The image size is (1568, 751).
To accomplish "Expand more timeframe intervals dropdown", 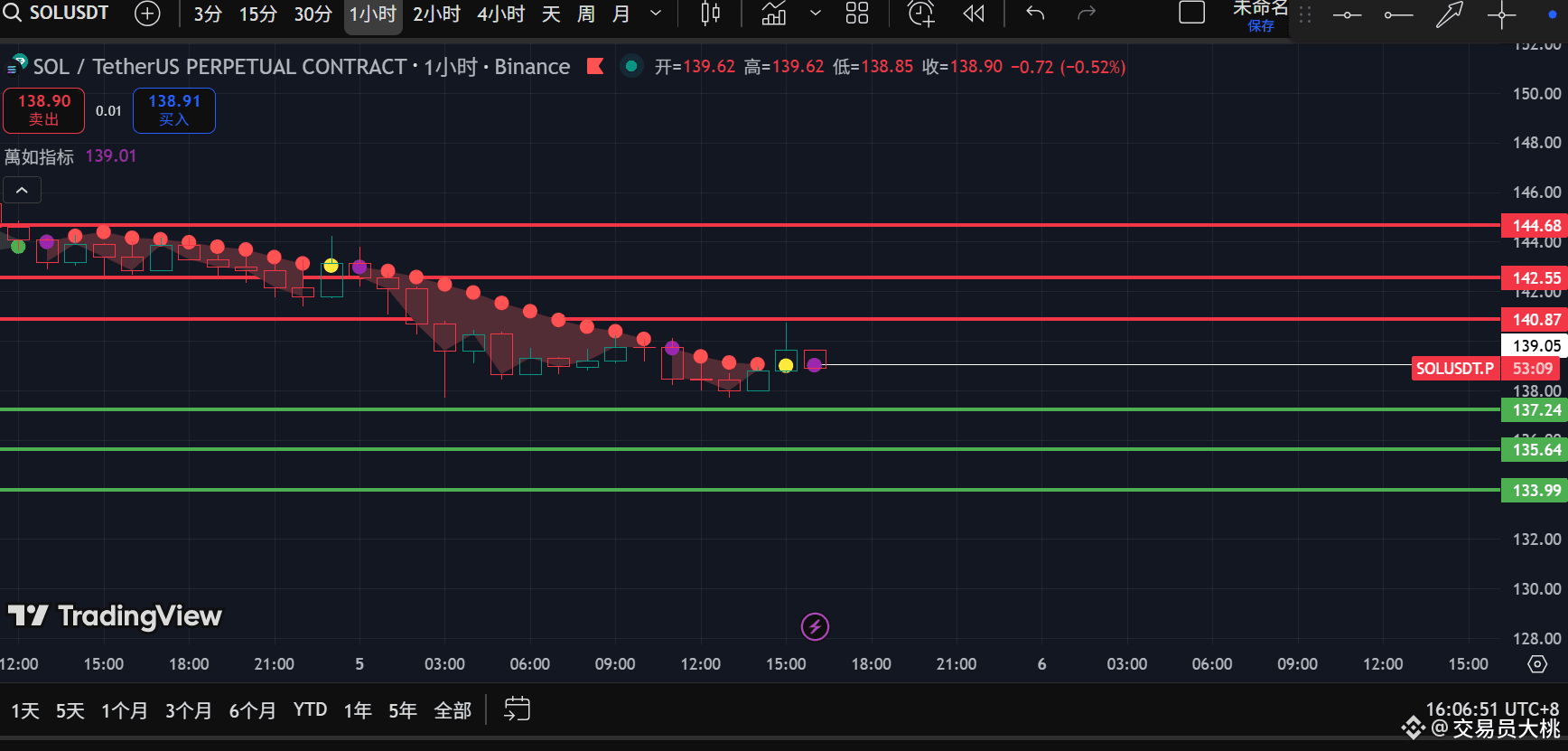I will click(656, 14).
